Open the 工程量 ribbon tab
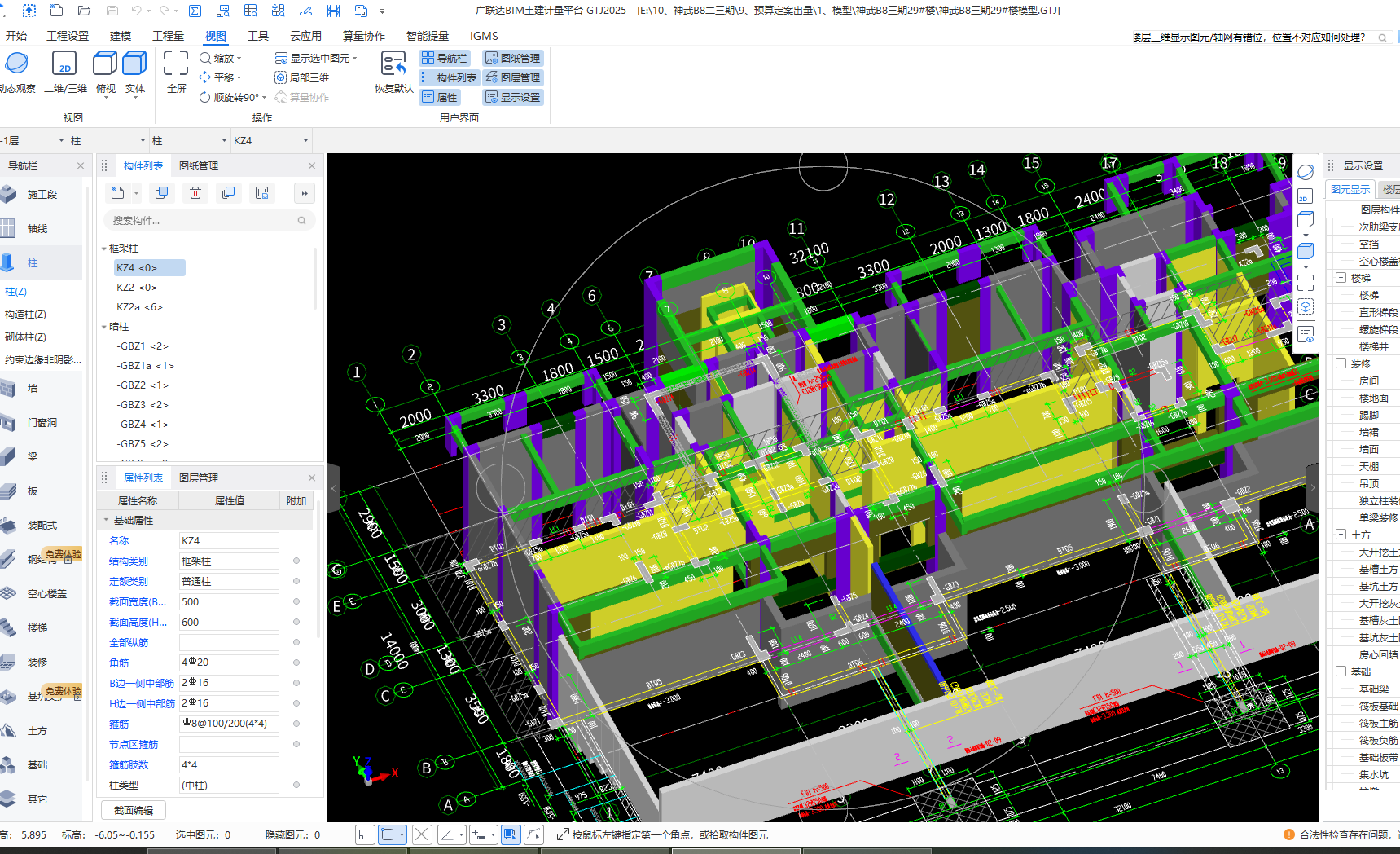1400x854 pixels. coord(168,36)
